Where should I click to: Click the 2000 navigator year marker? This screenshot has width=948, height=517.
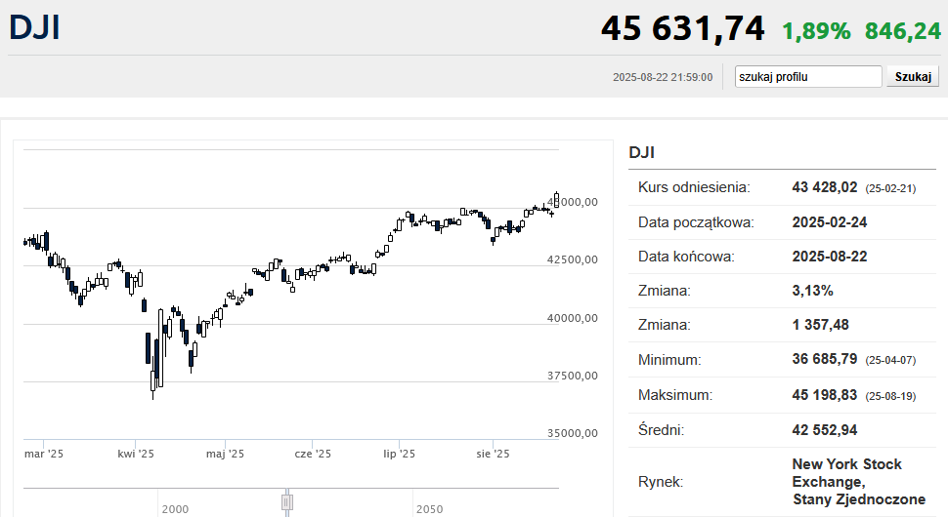coord(175,509)
